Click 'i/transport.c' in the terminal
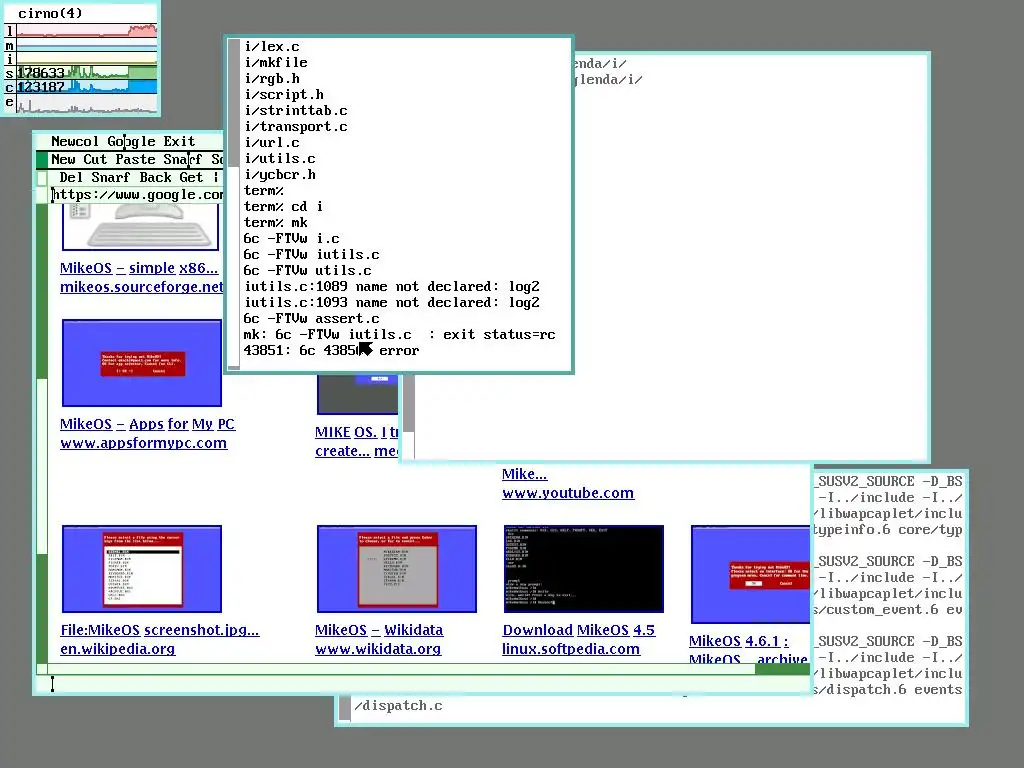This screenshot has width=1024, height=768. pyautogui.click(x=296, y=127)
